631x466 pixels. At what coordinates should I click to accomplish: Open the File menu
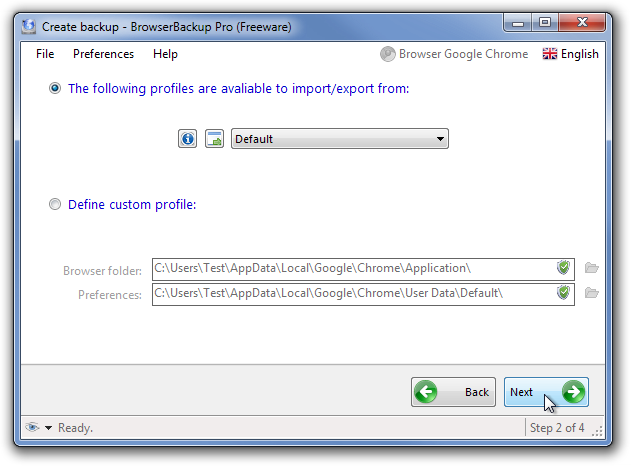(45, 54)
